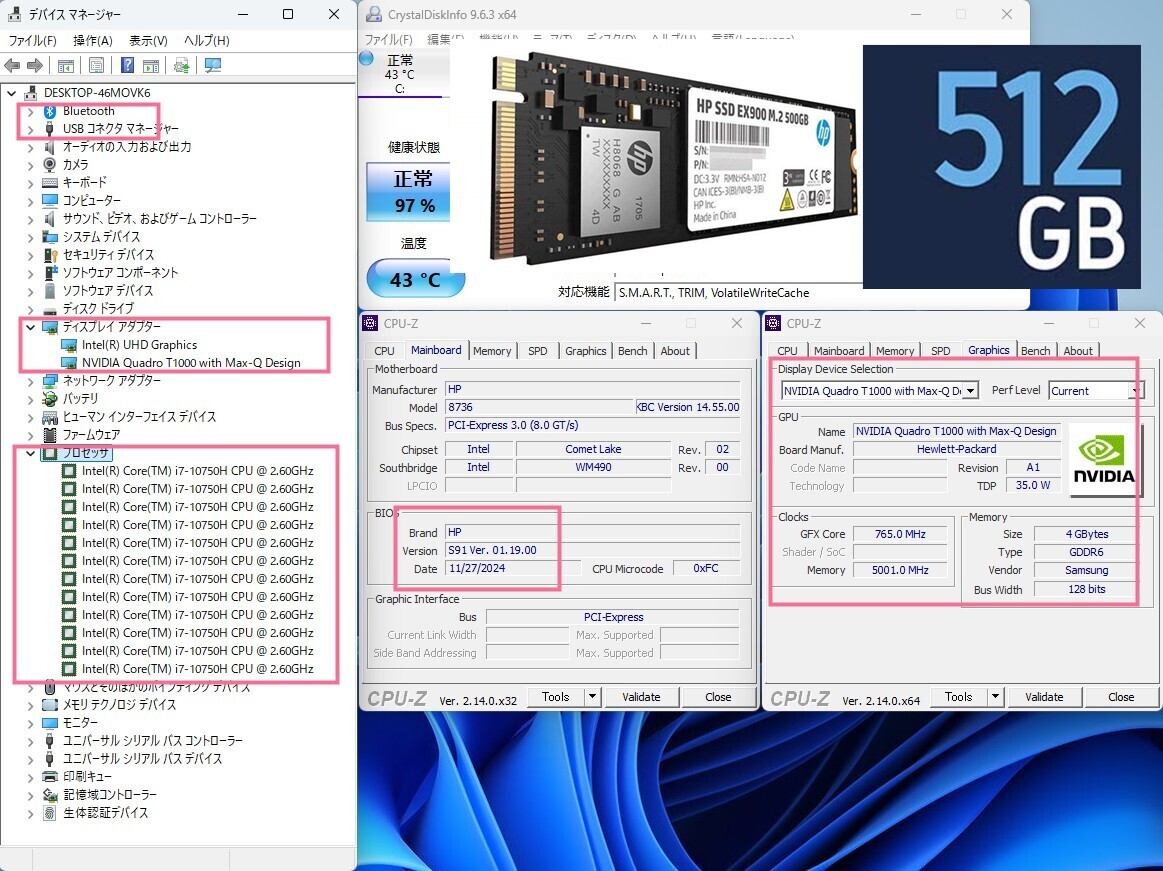Select メモリ テクノロジ デバイス tree row

click(x=119, y=705)
